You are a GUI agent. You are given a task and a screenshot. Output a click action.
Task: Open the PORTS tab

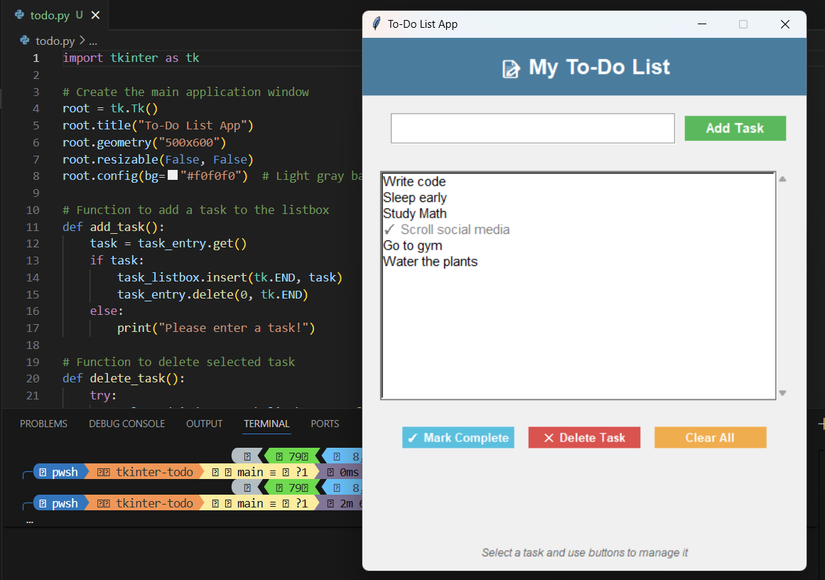(324, 423)
